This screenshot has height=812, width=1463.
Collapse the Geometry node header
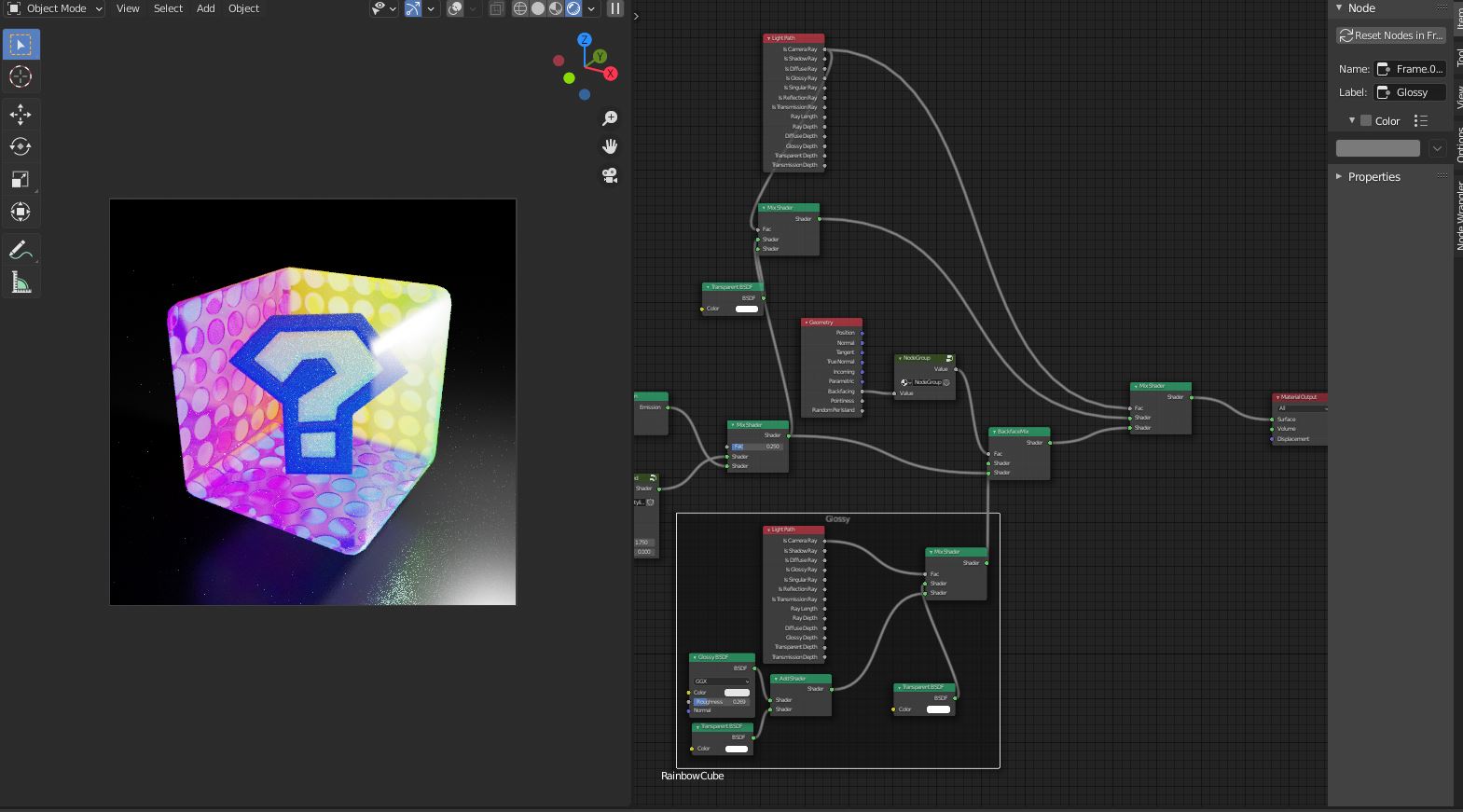click(x=806, y=323)
